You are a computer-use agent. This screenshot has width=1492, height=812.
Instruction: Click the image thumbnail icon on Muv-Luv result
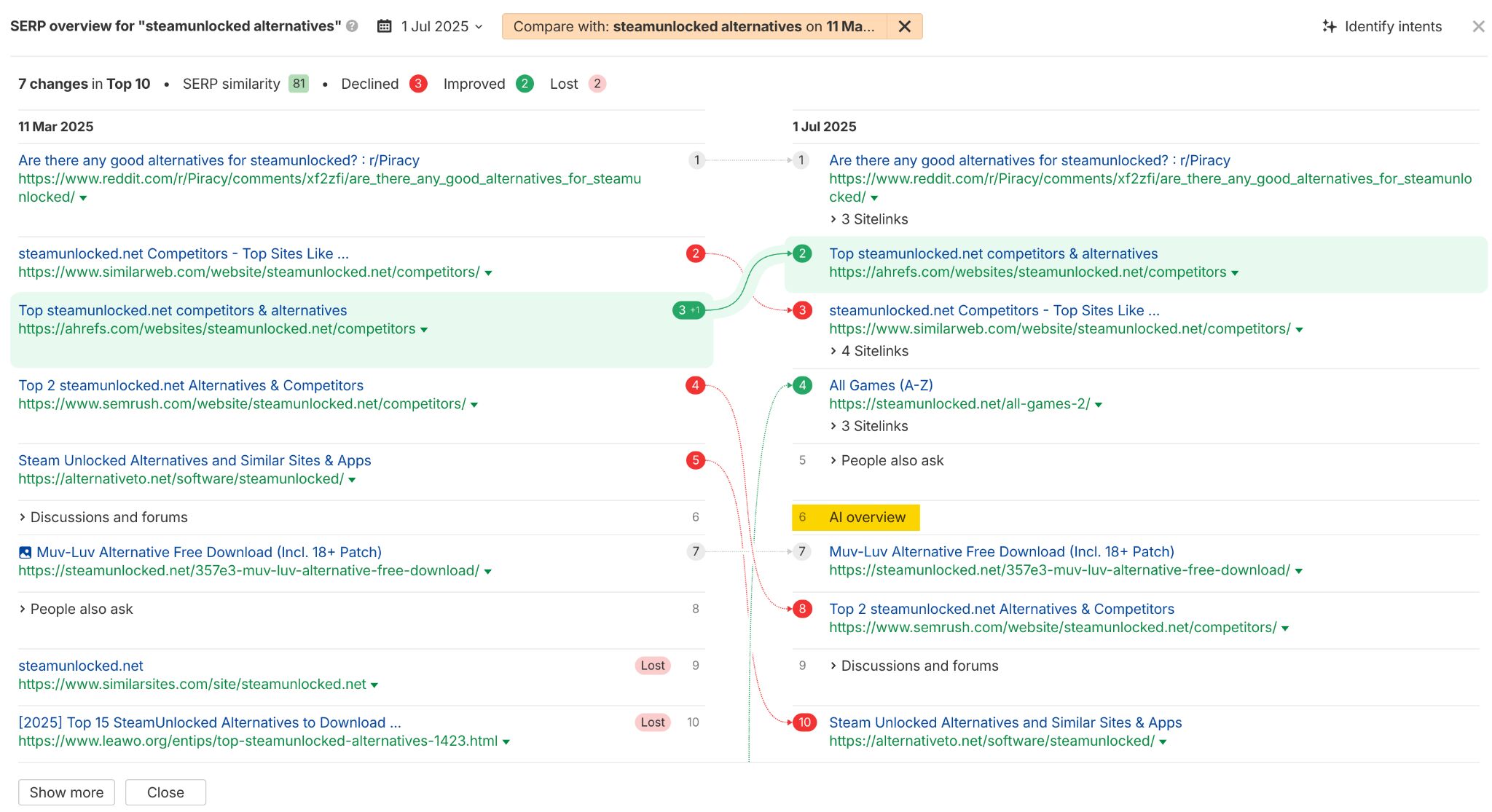pyautogui.click(x=24, y=551)
